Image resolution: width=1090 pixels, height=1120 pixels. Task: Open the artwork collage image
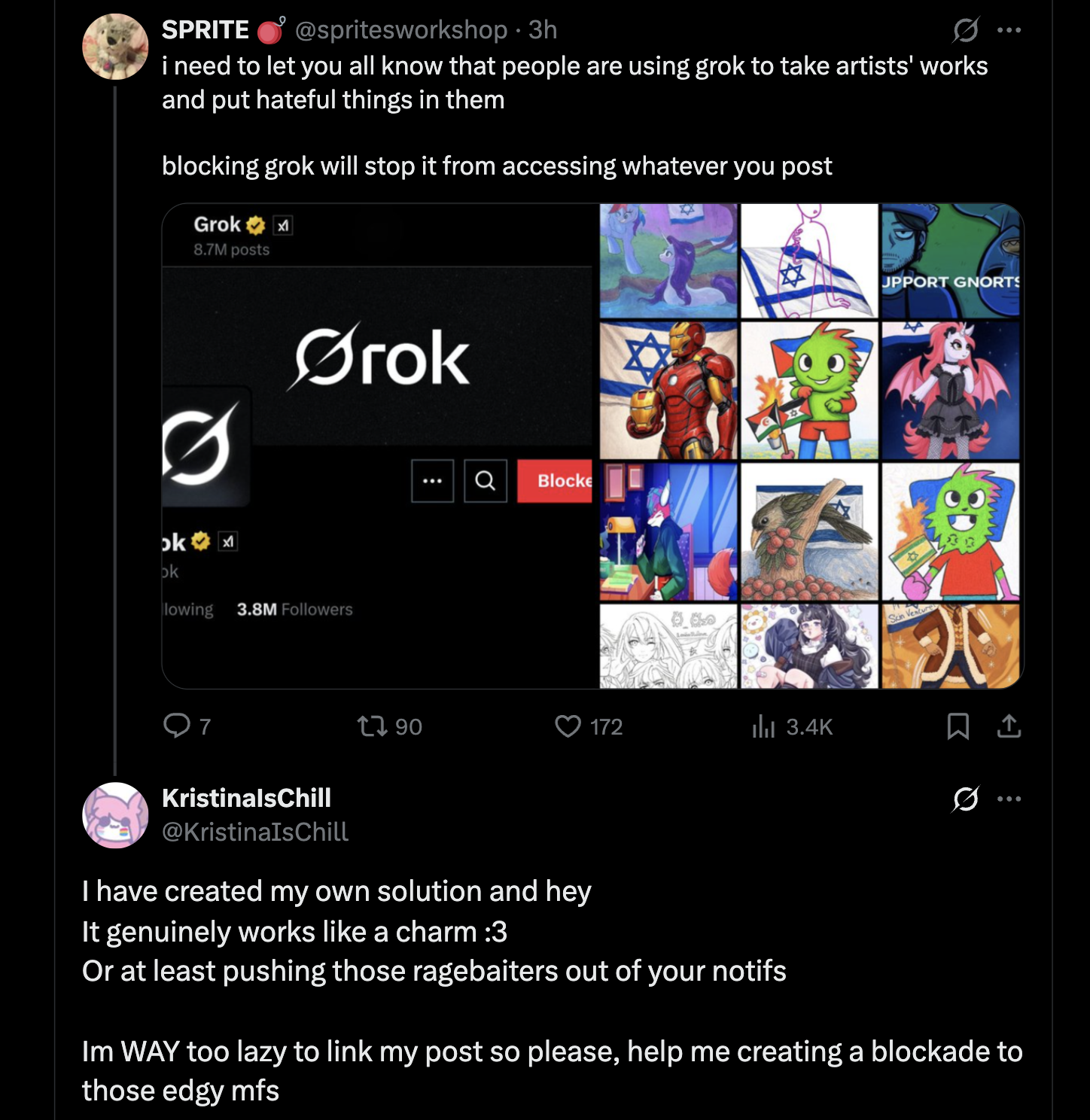(811, 446)
